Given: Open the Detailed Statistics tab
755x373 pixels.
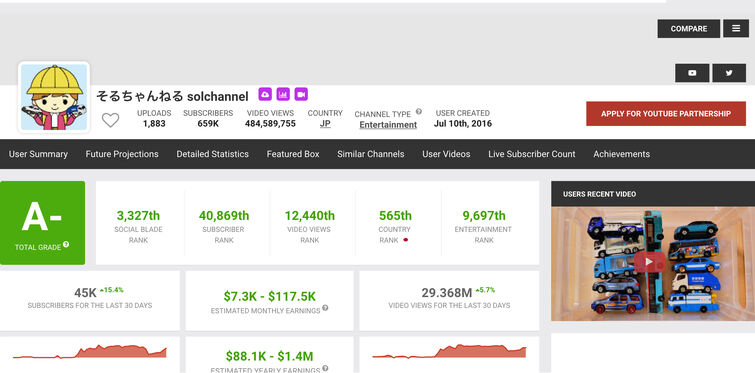Looking at the screenshot, I should [x=212, y=154].
